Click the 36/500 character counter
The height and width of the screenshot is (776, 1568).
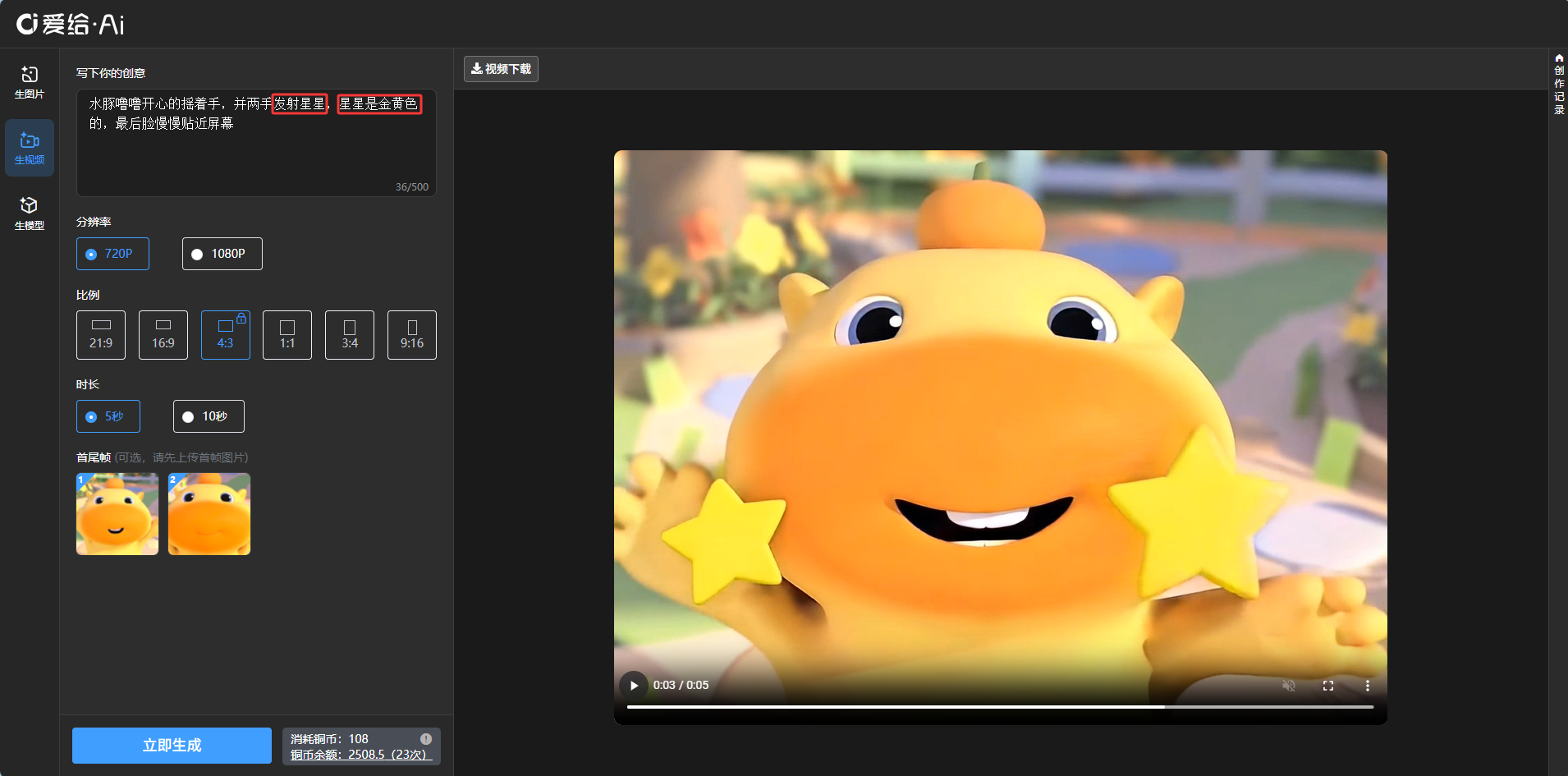pyautogui.click(x=412, y=187)
